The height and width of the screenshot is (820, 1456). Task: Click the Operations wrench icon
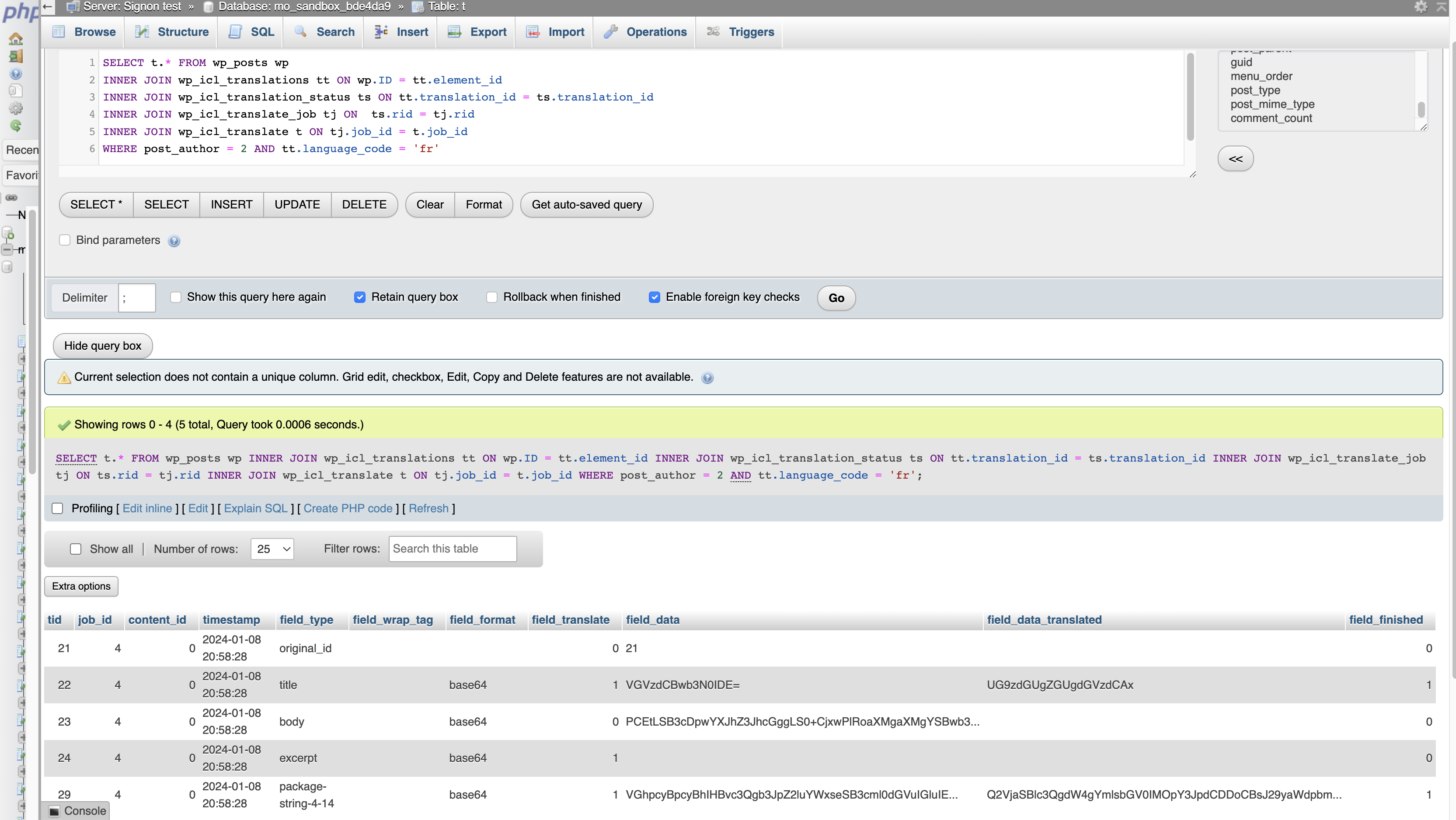click(x=610, y=31)
